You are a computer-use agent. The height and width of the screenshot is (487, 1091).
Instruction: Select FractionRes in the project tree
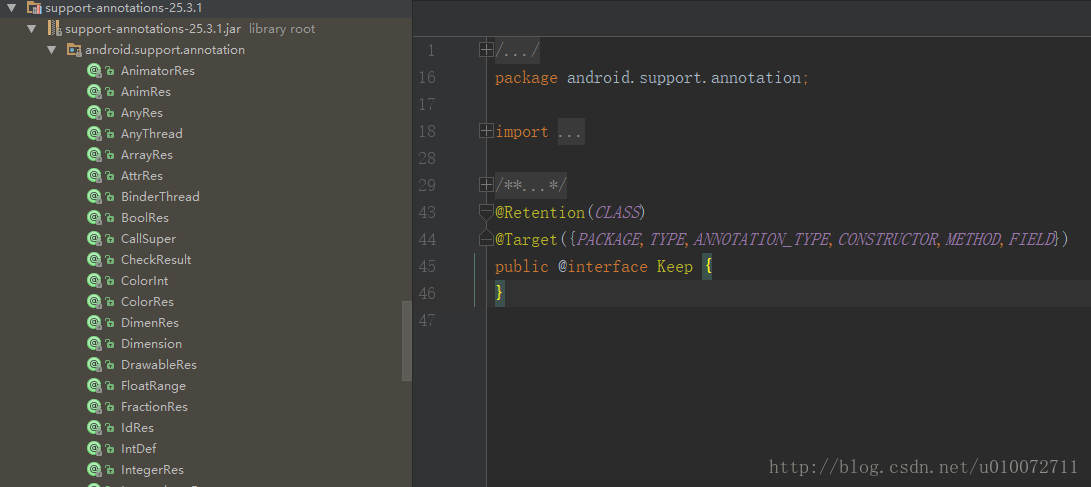point(154,406)
